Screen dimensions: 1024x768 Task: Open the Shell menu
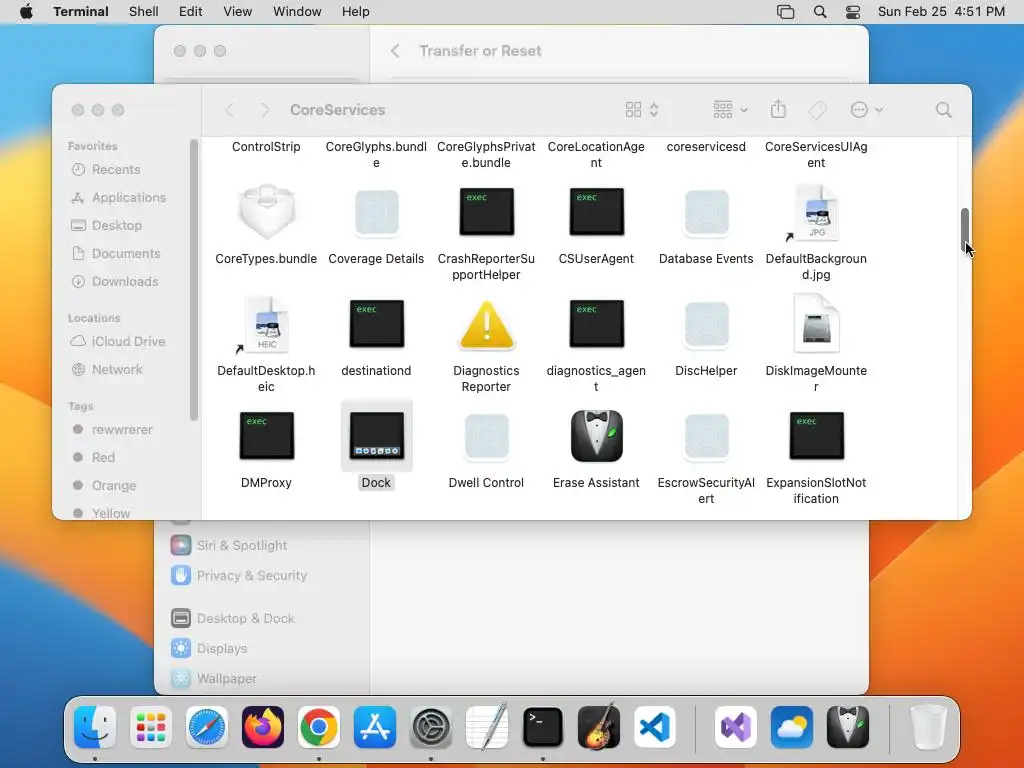pyautogui.click(x=144, y=12)
